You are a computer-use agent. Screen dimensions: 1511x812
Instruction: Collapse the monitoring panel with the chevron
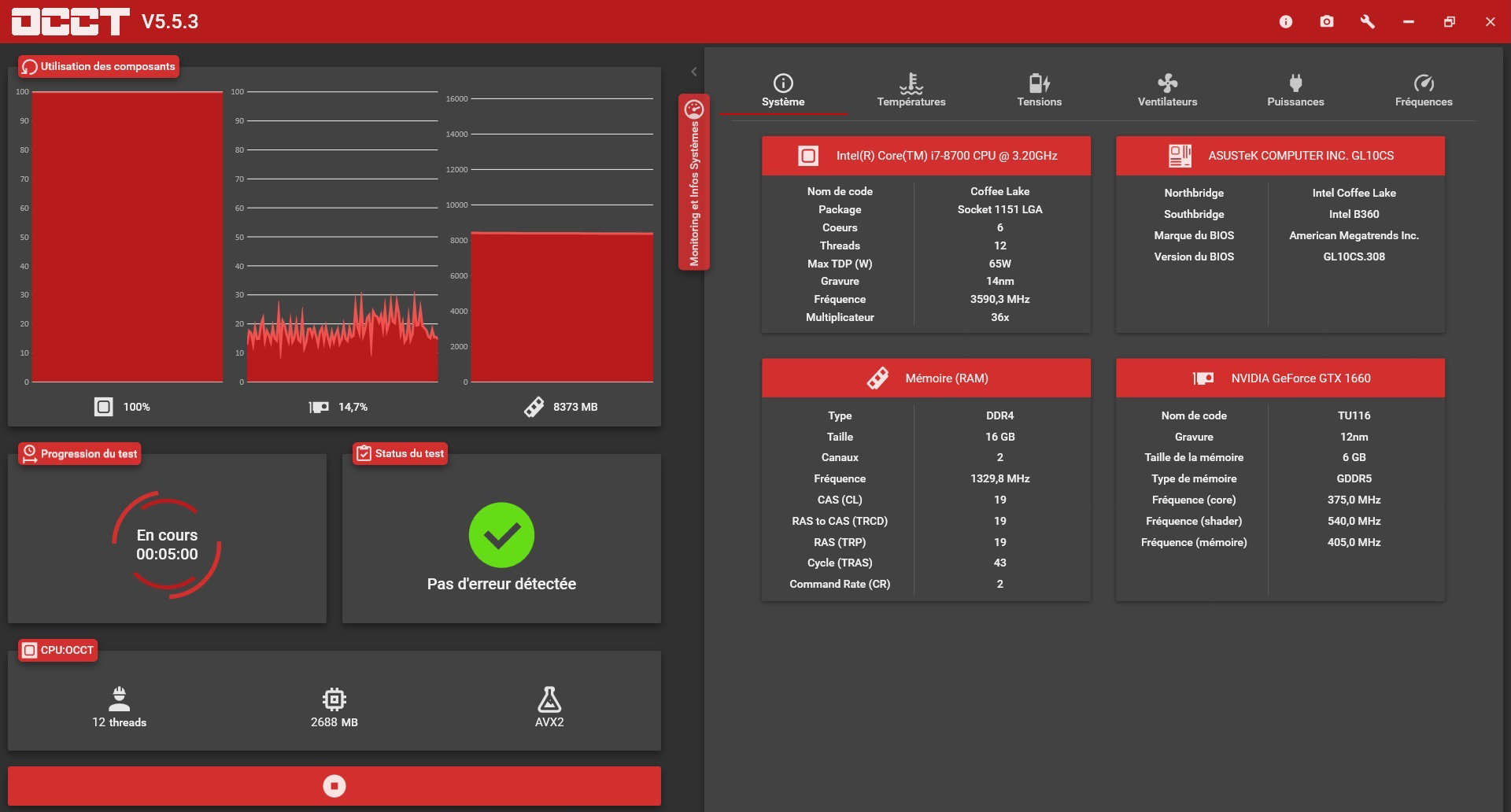coord(694,72)
